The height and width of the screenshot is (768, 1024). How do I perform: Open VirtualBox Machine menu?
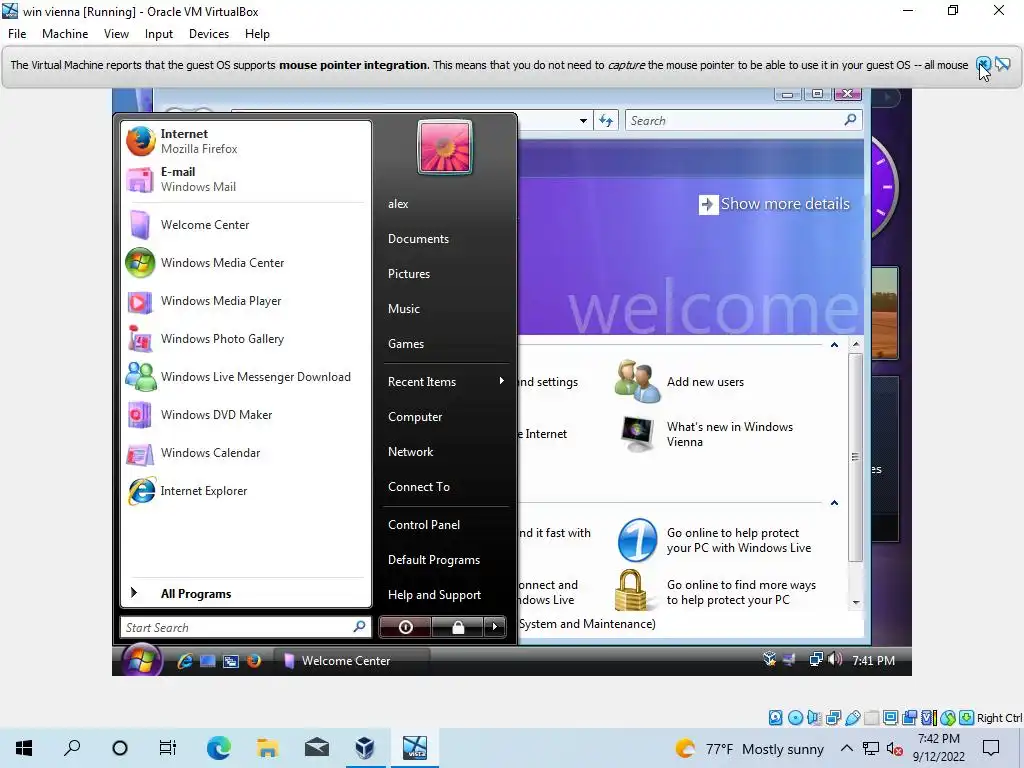[x=65, y=34]
